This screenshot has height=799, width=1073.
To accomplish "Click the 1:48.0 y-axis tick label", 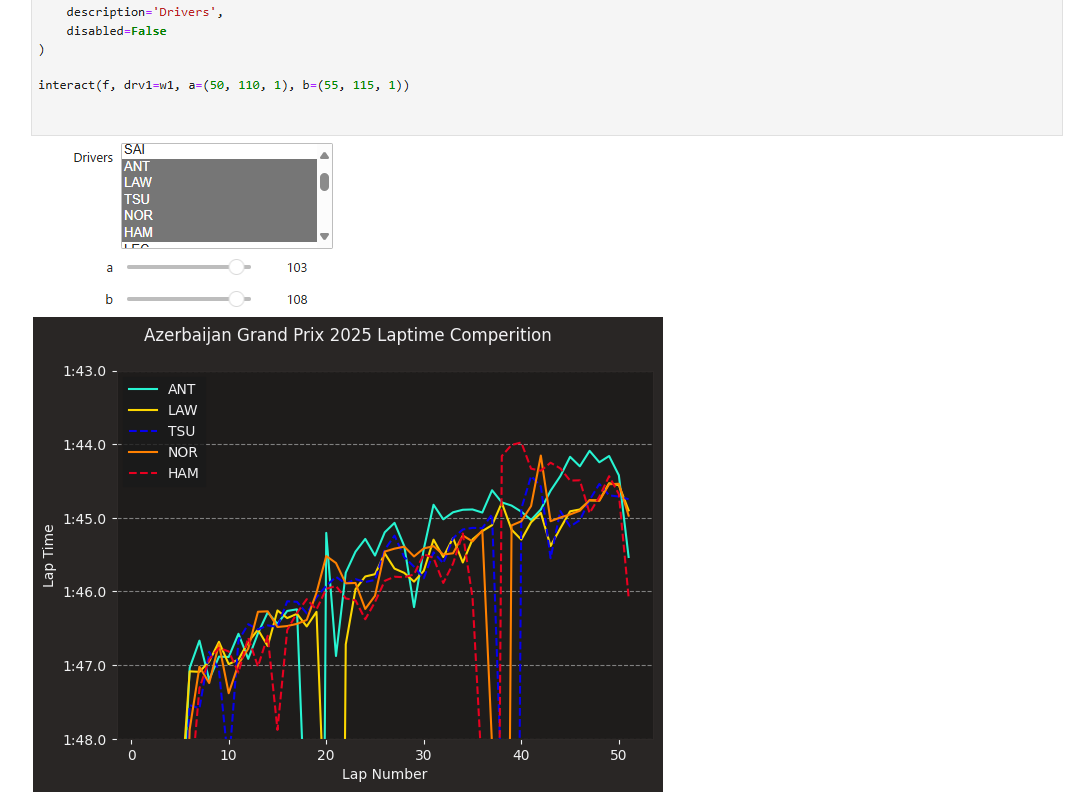I will pos(85,740).
